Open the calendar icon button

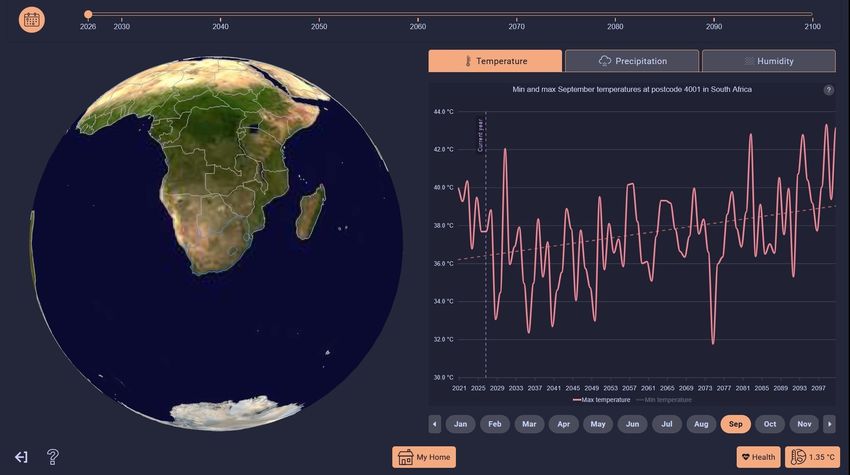click(x=31, y=20)
